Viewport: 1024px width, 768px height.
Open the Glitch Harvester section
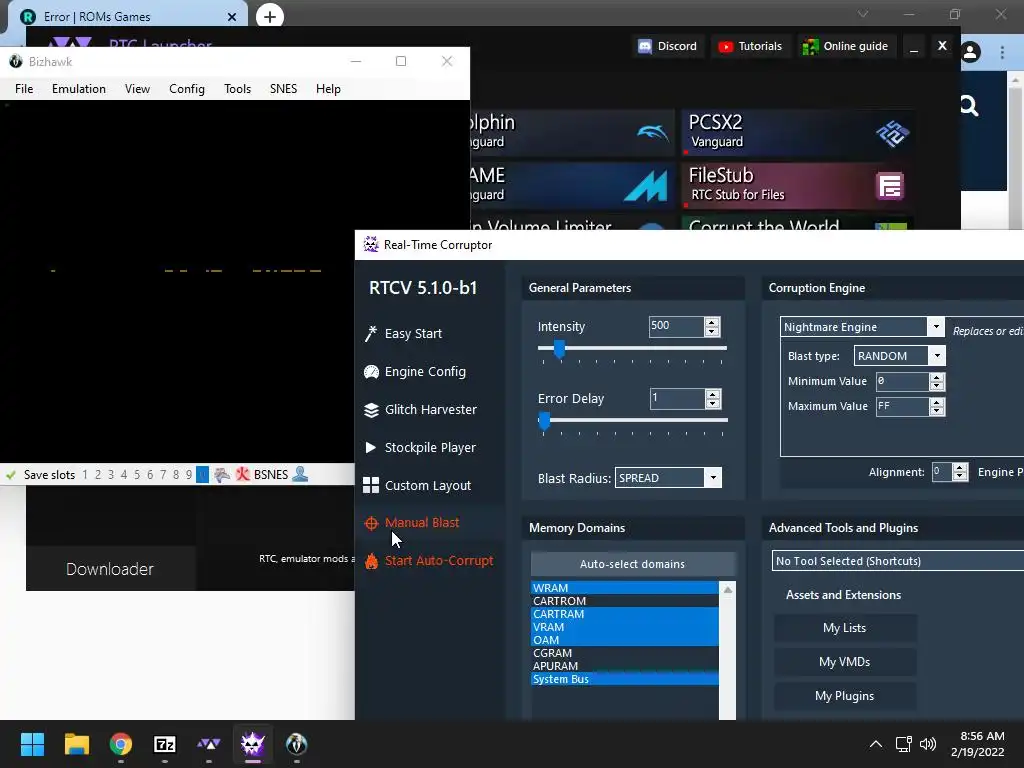point(420,409)
